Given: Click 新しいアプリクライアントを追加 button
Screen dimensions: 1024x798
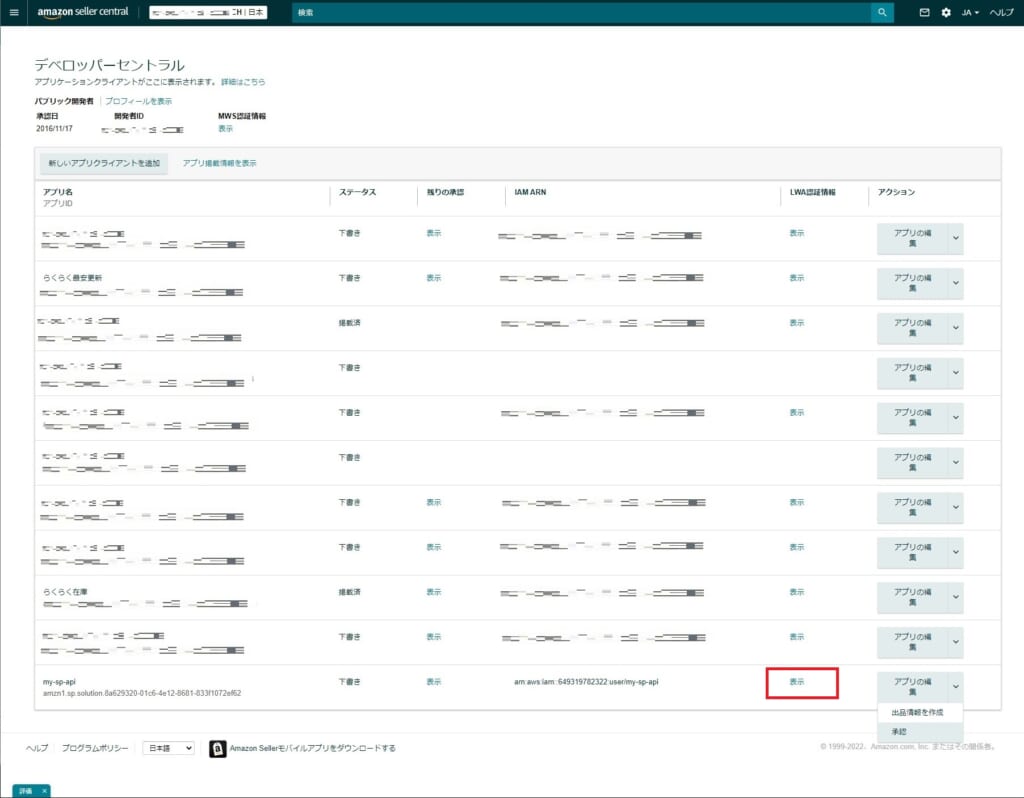Looking at the screenshot, I should [104, 163].
